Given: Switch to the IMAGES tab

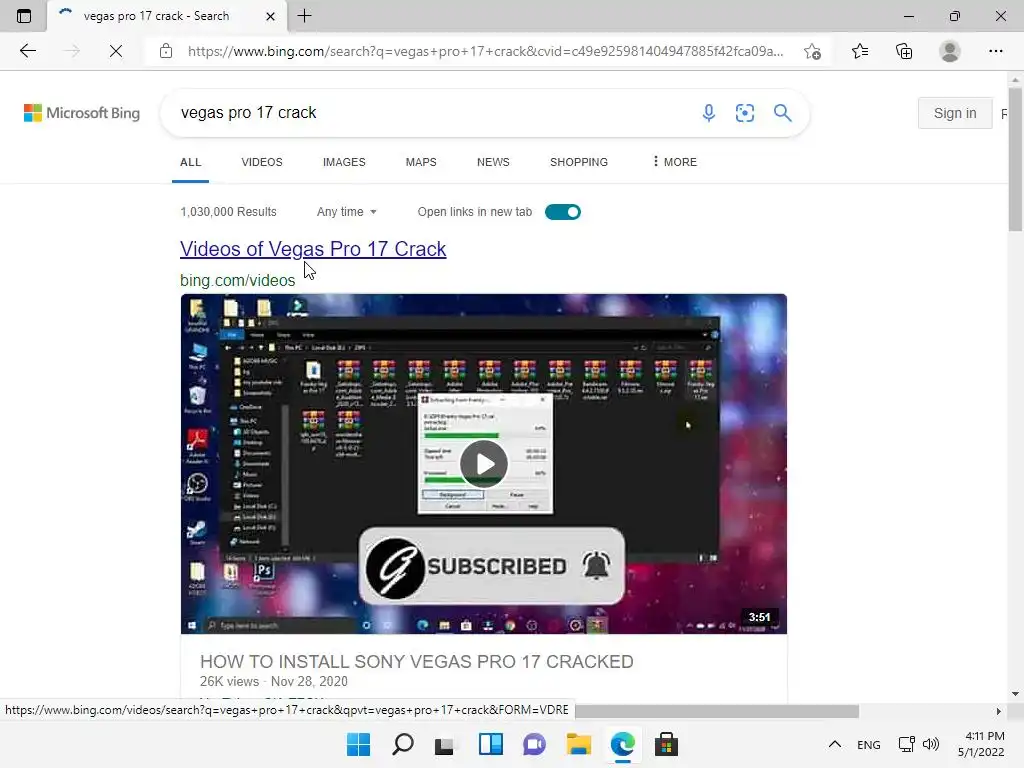Looking at the screenshot, I should (x=344, y=162).
